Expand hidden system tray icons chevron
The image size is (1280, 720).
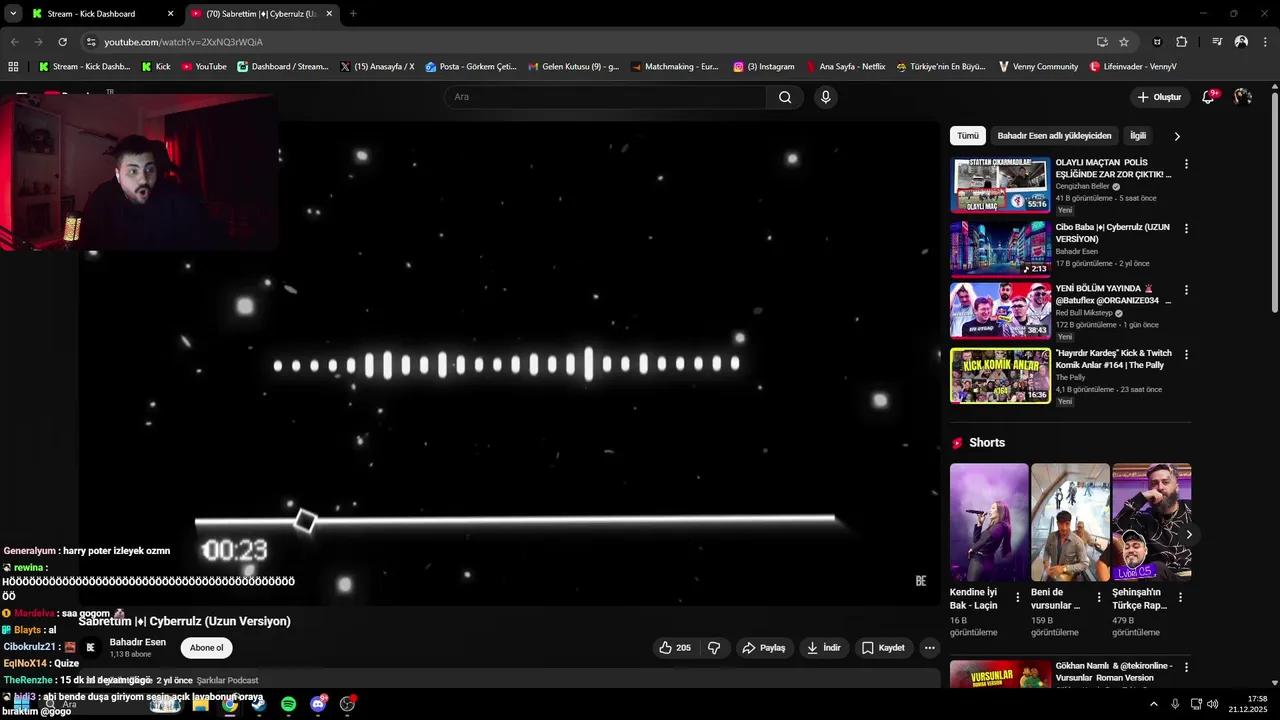click(x=1153, y=704)
